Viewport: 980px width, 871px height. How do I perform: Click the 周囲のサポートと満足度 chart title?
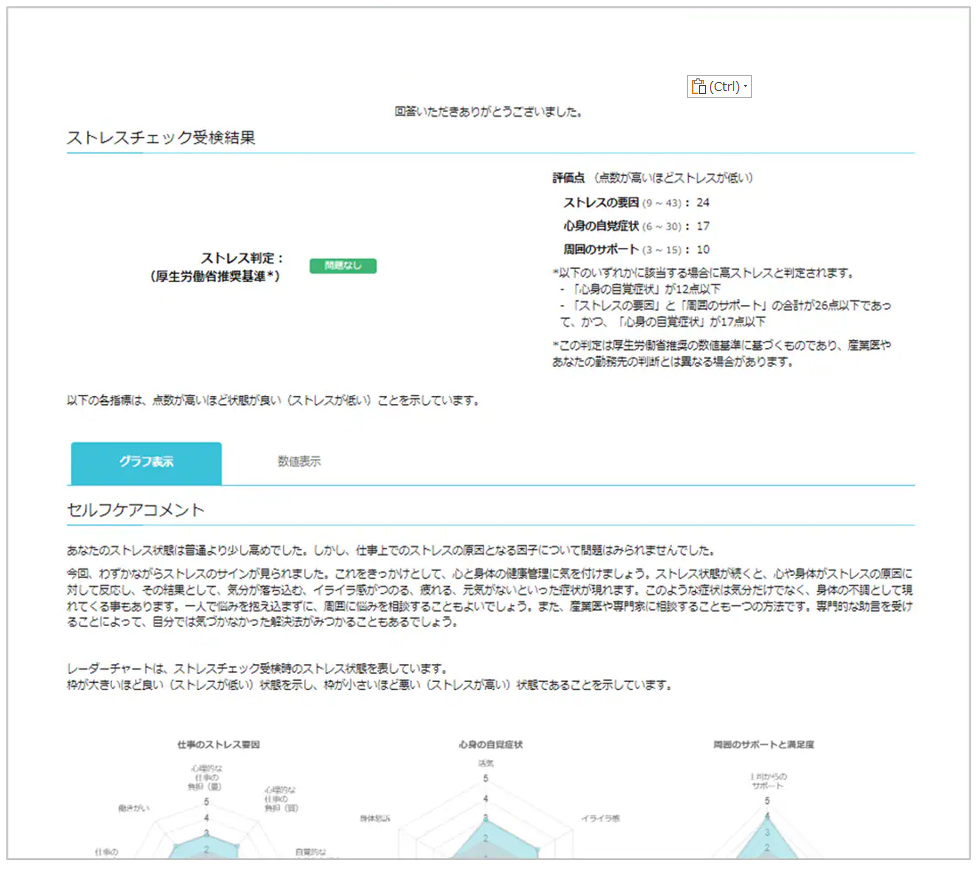click(x=763, y=744)
